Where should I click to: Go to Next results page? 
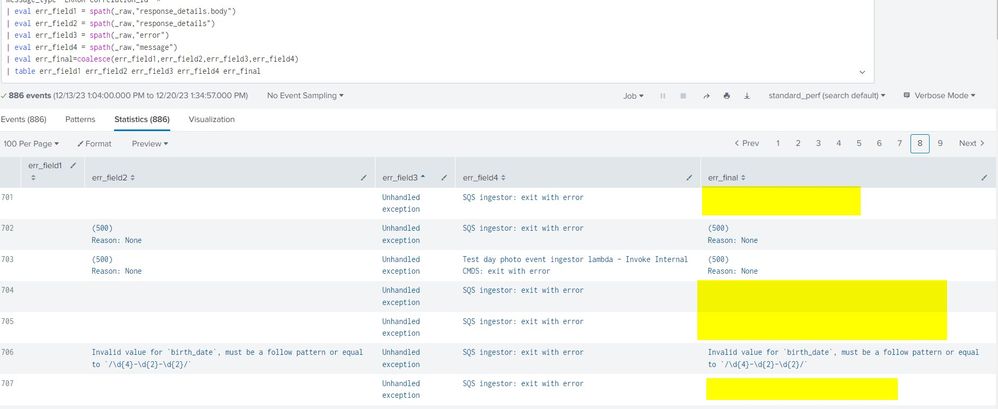point(971,144)
